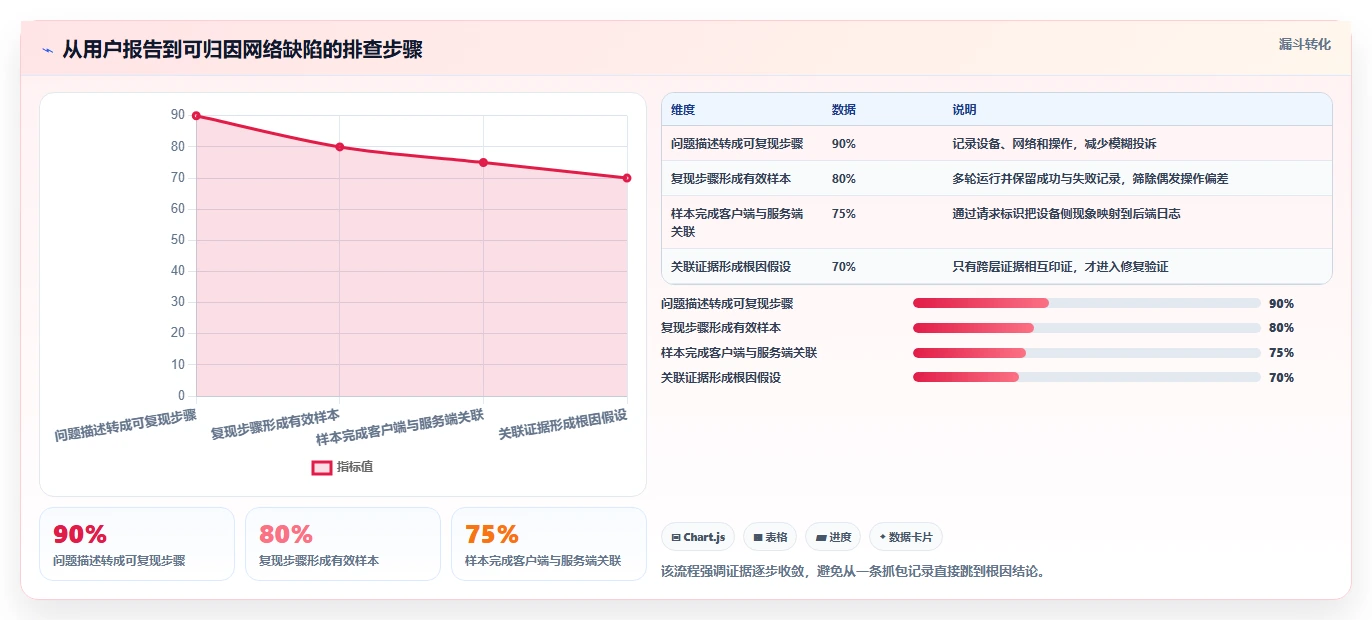Click the 70% figure right of the progress bar
The height and width of the screenshot is (620, 1372).
coord(1281,378)
